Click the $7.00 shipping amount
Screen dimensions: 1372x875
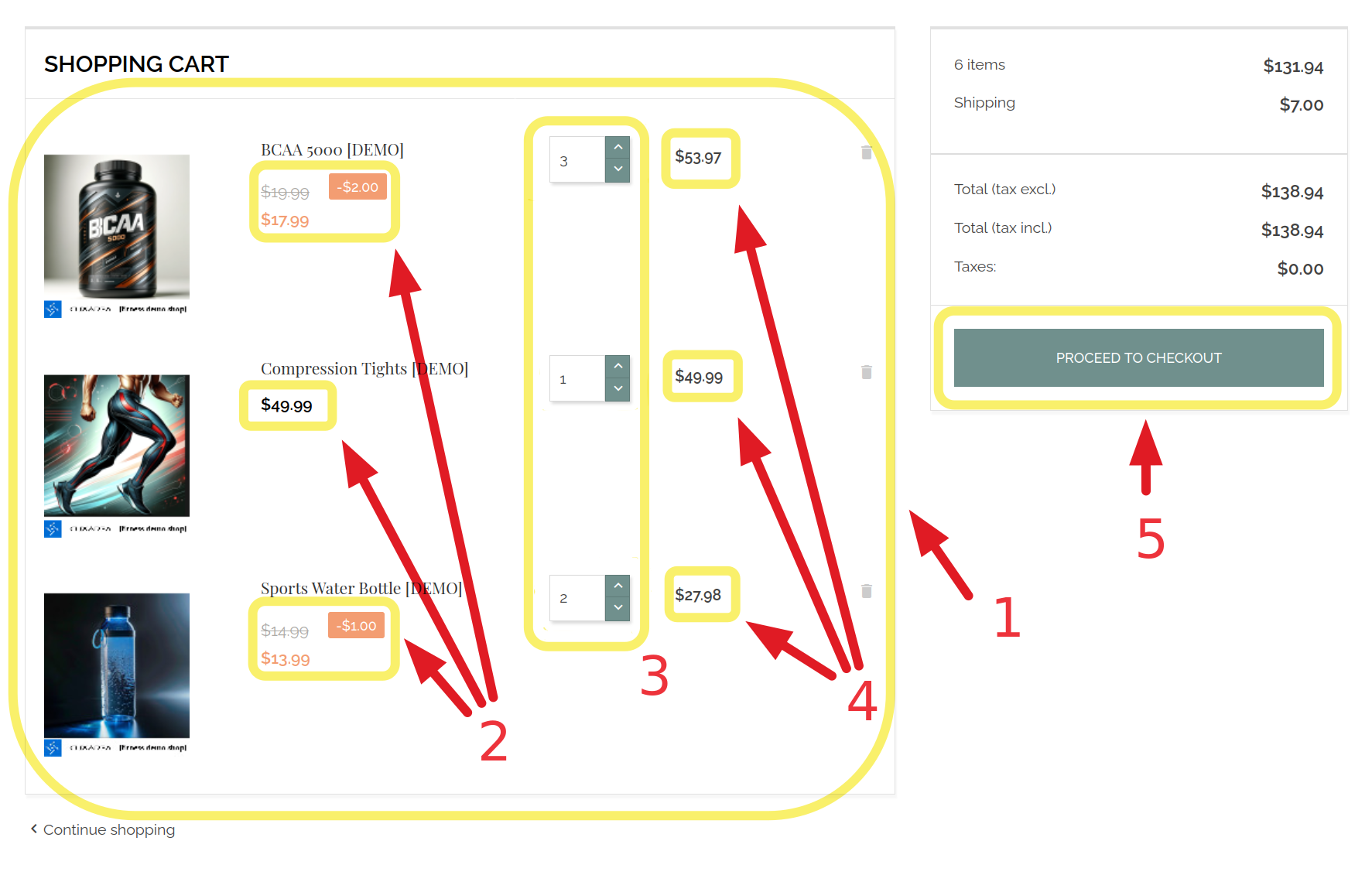point(1302,104)
